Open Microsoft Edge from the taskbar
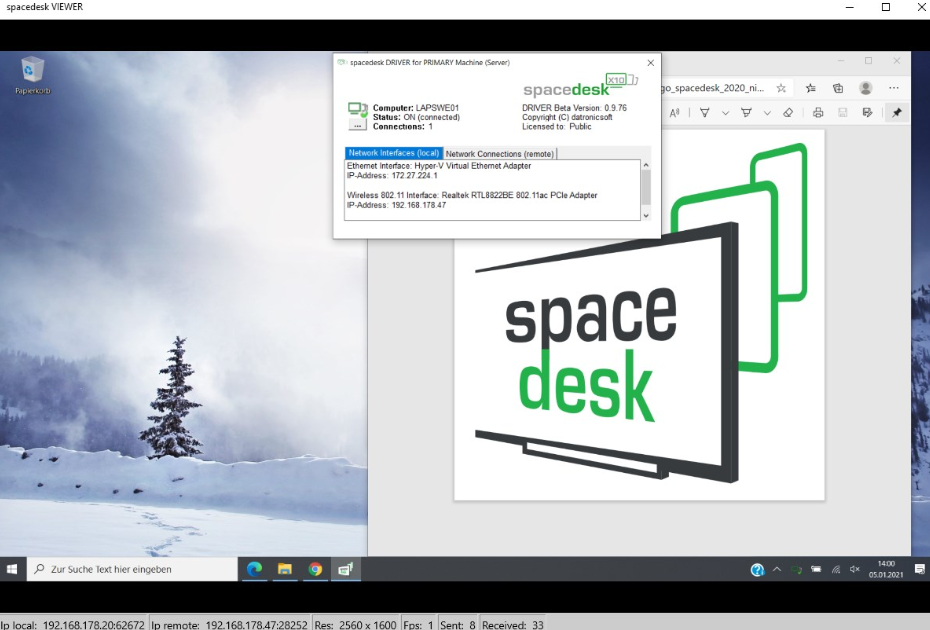Viewport: 930px width, 630px height. point(254,569)
